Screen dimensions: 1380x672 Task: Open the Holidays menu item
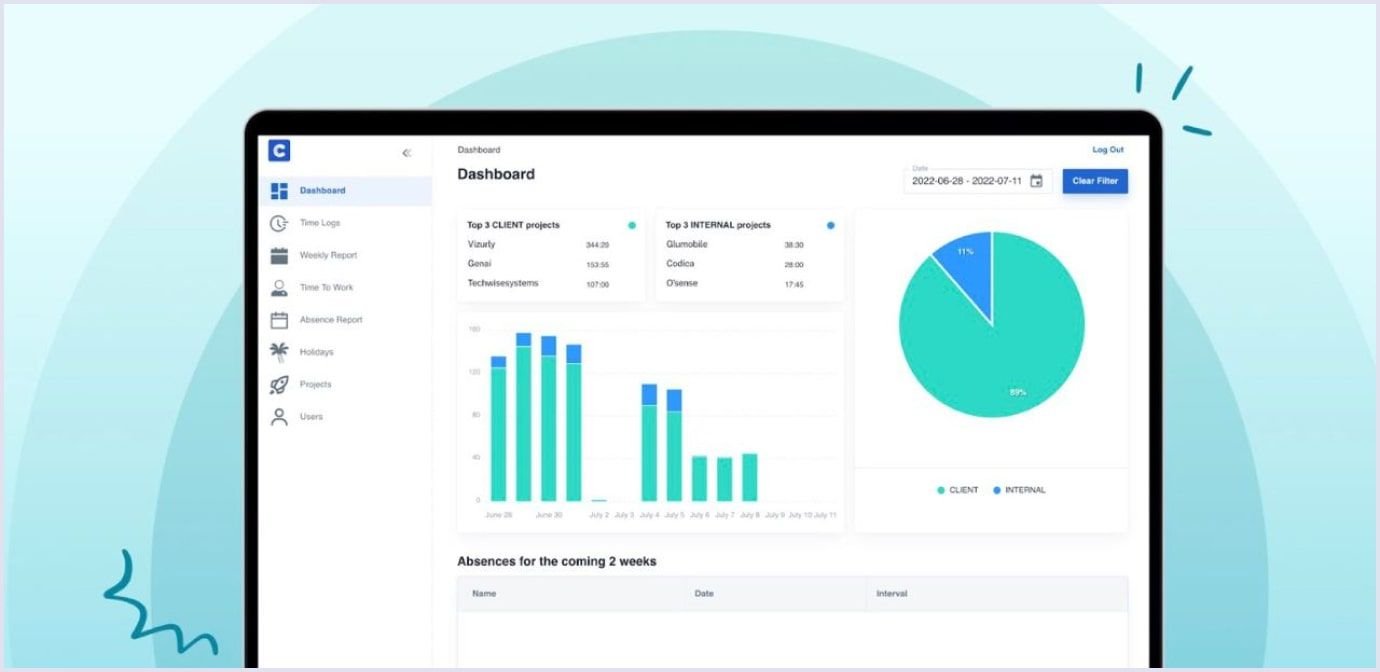[345, 352]
